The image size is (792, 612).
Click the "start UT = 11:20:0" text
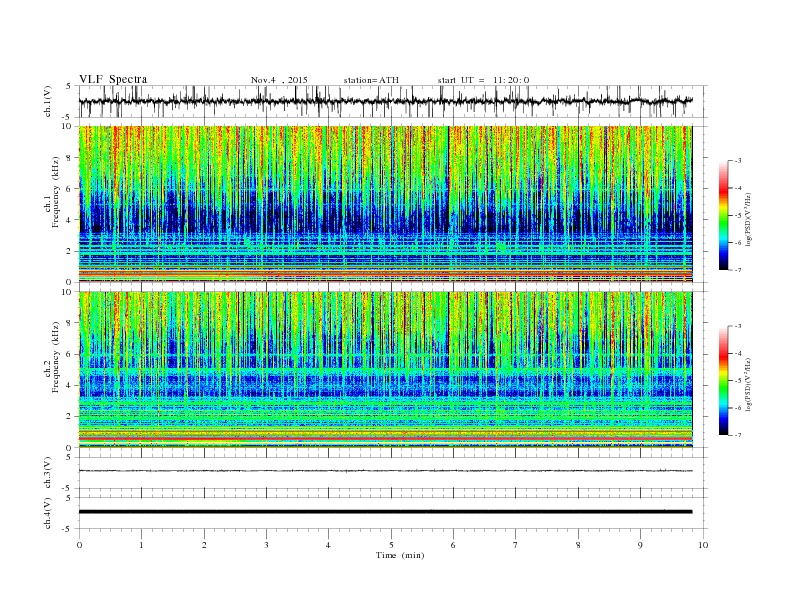[483, 80]
